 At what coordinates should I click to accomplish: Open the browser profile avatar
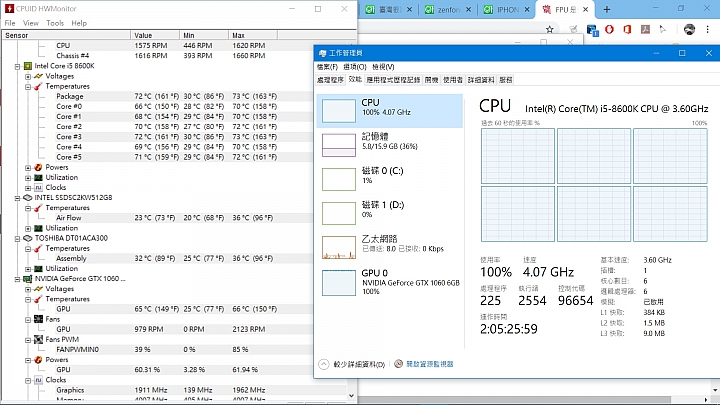pyautogui.click(x=689, y=29)
